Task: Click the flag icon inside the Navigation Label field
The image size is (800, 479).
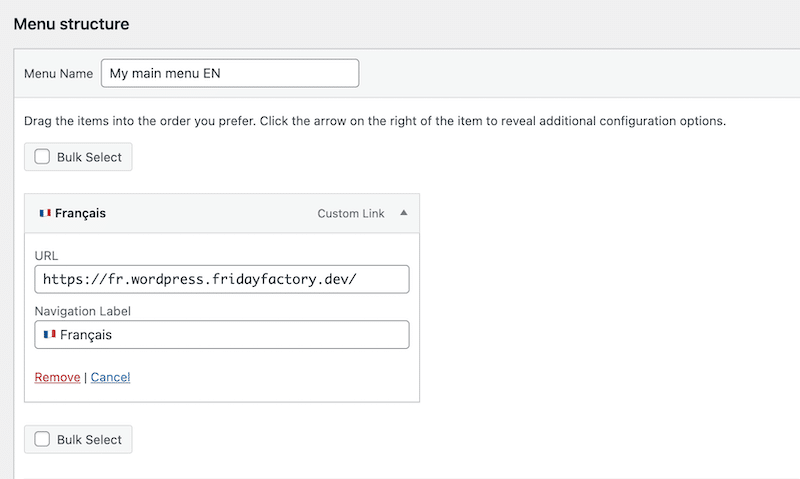Action: [x=49, y=334]
